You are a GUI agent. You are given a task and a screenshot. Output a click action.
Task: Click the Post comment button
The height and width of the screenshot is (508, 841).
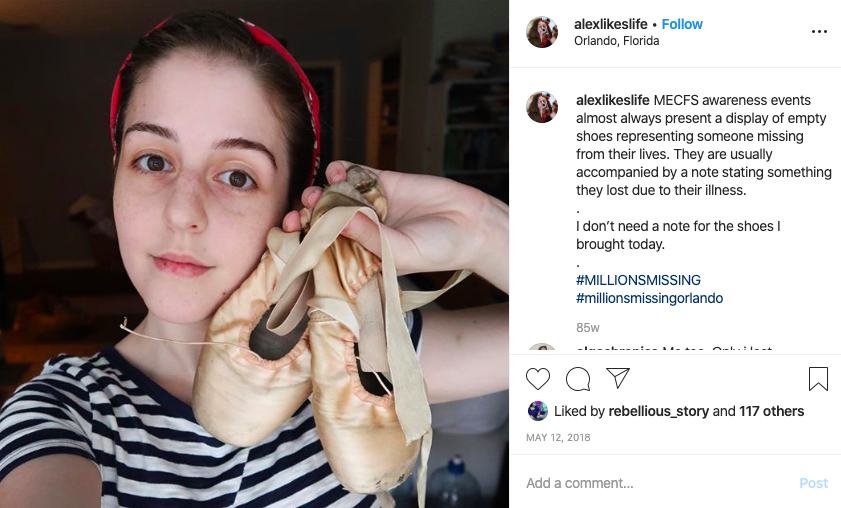pos(813,483)
